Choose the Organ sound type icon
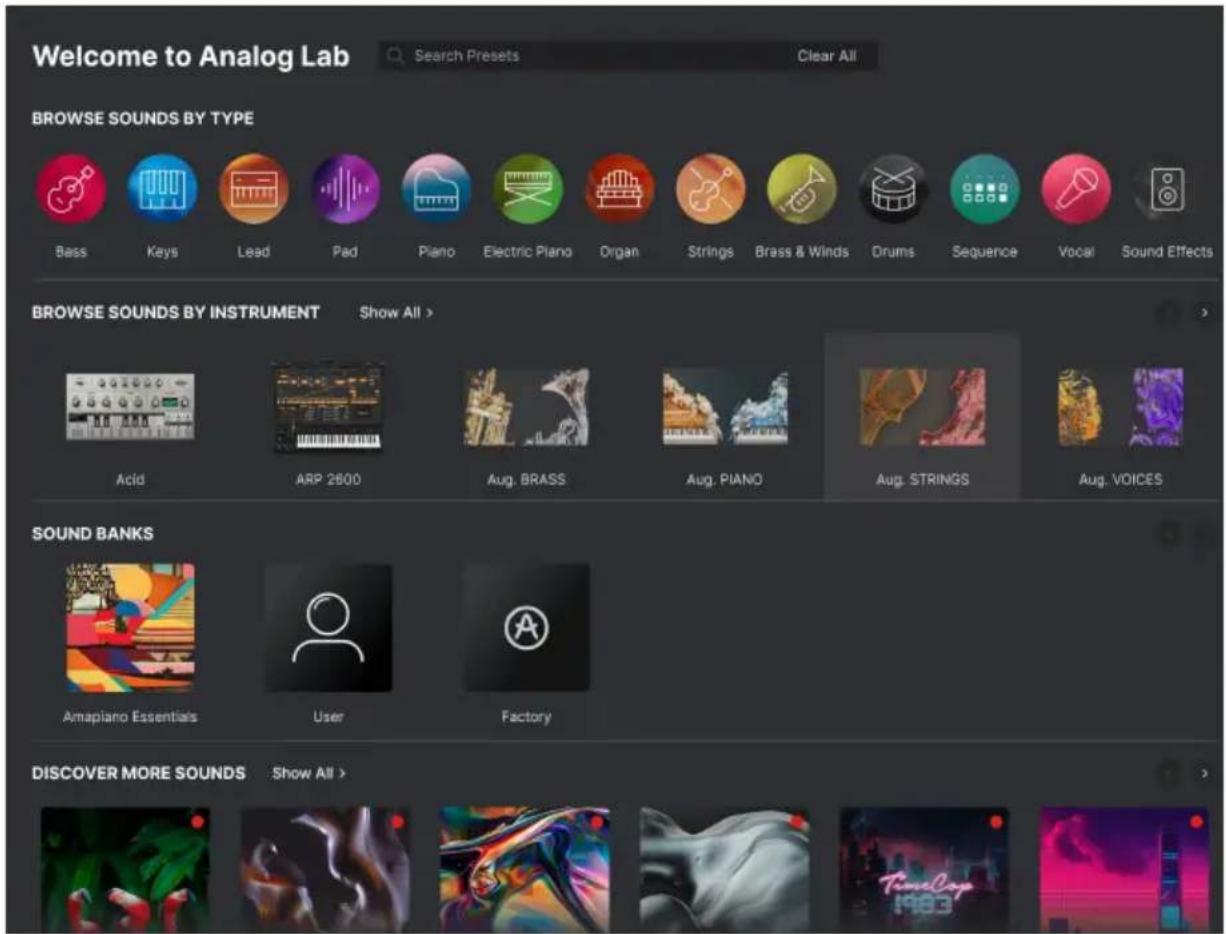The image size is (1226, 934). pyautogui.click(x=619, y=189)
